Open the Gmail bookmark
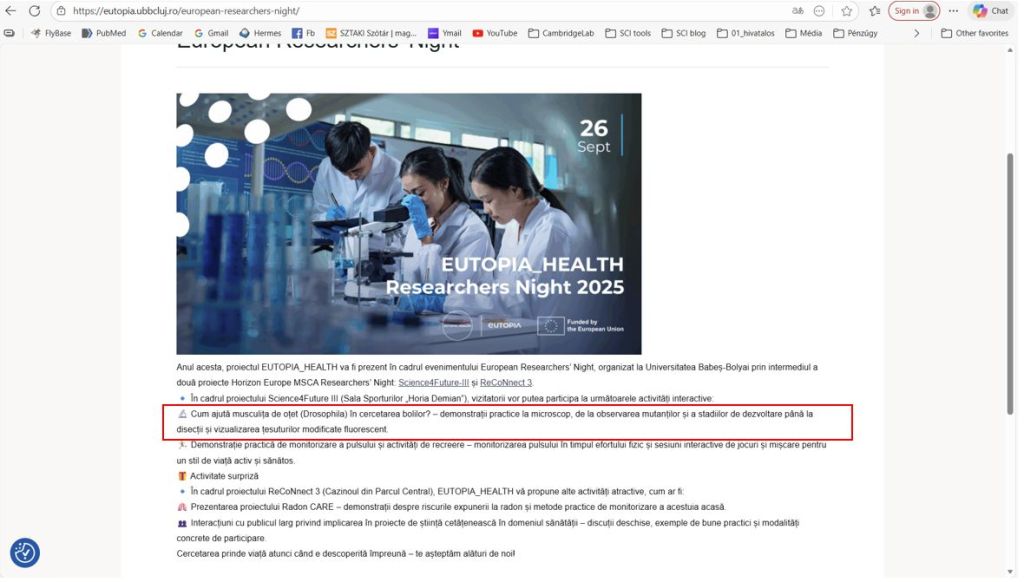This screenshot has height=582, width=1024. click(x=211, y=33)
